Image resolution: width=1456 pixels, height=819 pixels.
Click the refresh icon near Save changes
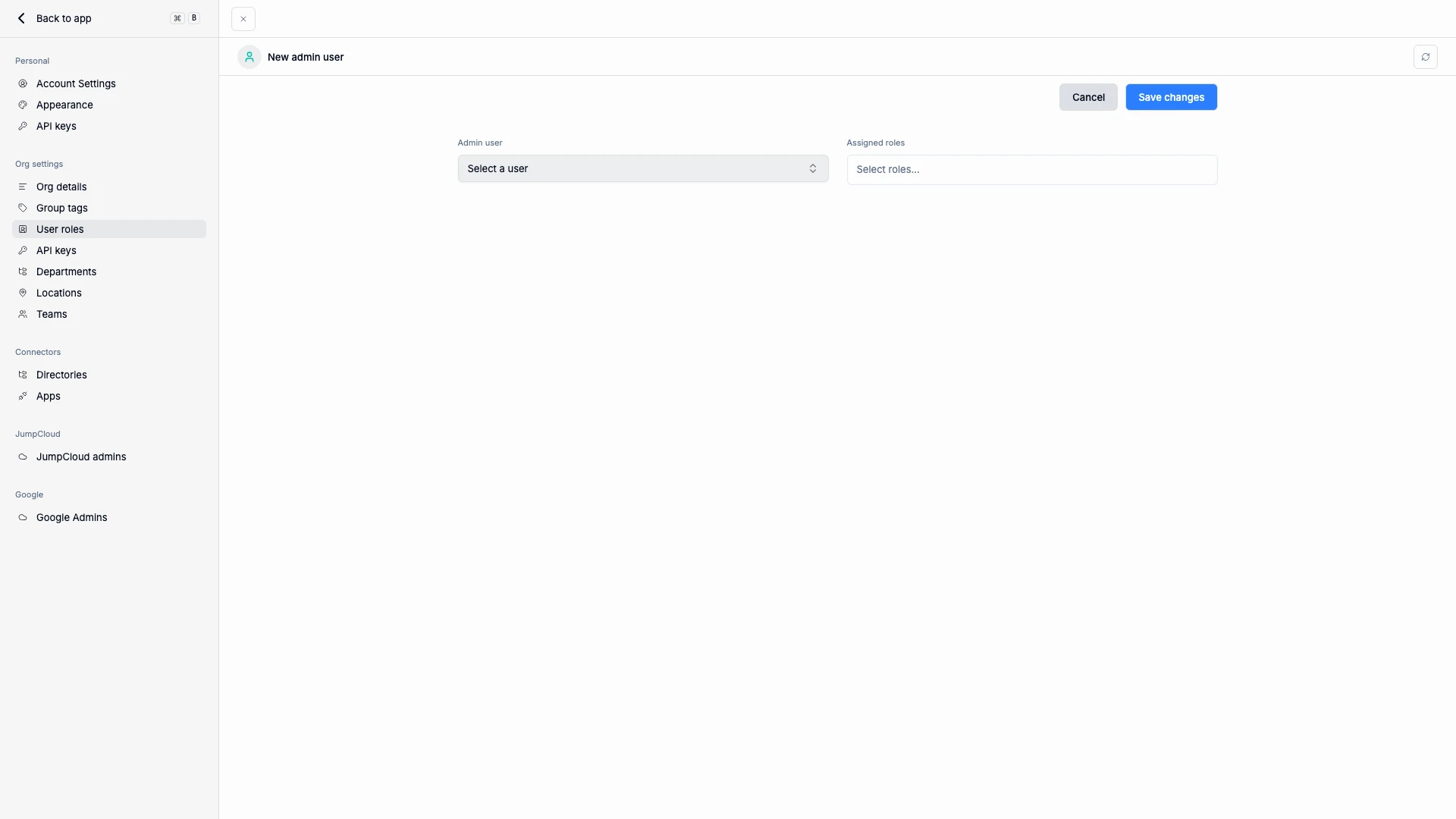(1425, 57)
